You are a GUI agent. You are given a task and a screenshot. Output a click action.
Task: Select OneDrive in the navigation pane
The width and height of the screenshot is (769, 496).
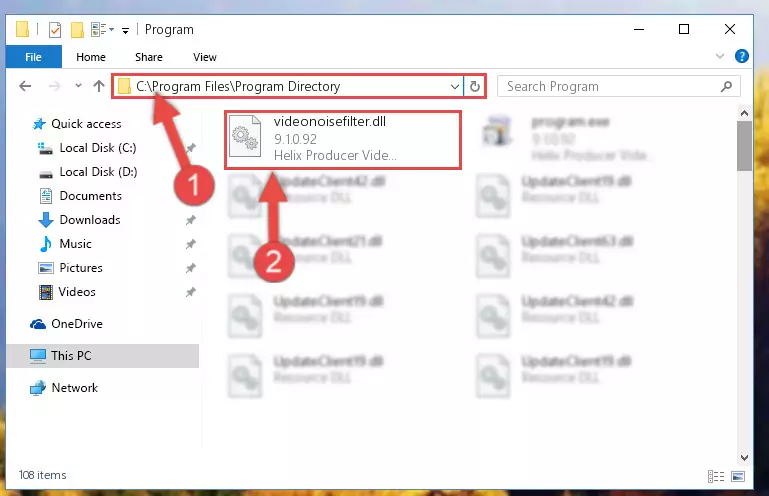[77, 324]
